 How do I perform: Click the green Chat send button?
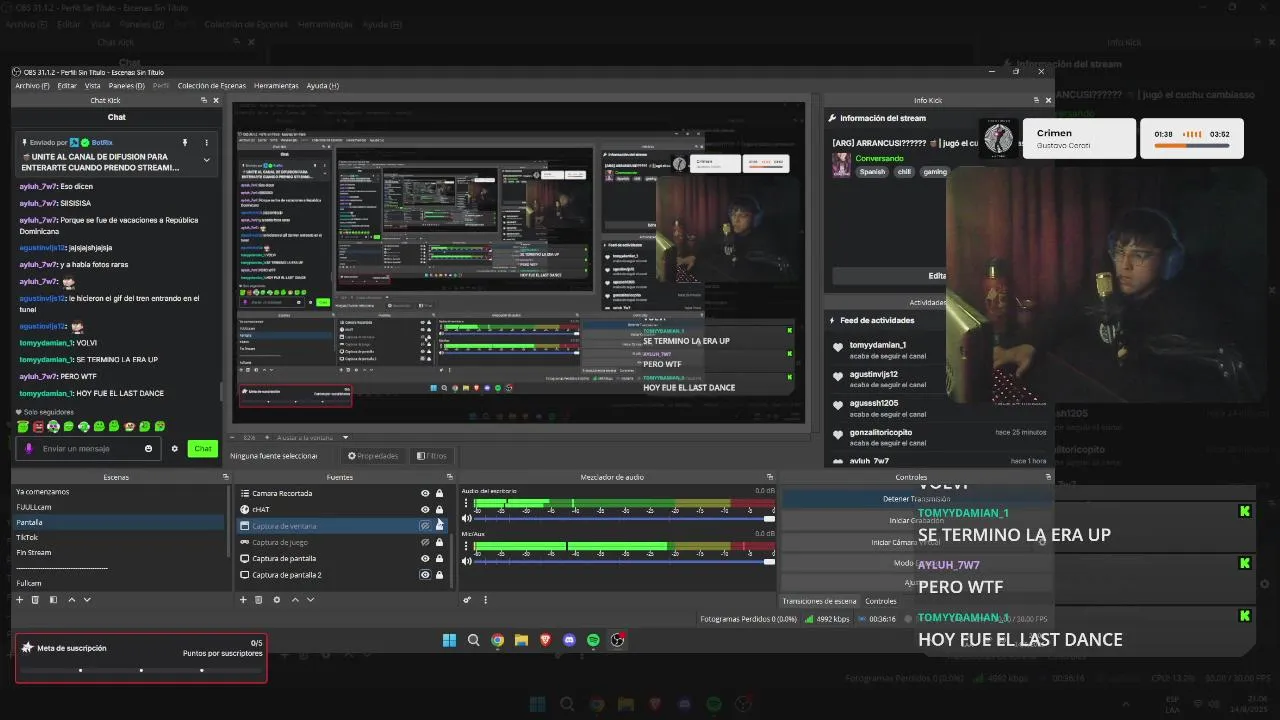(203, 448)
